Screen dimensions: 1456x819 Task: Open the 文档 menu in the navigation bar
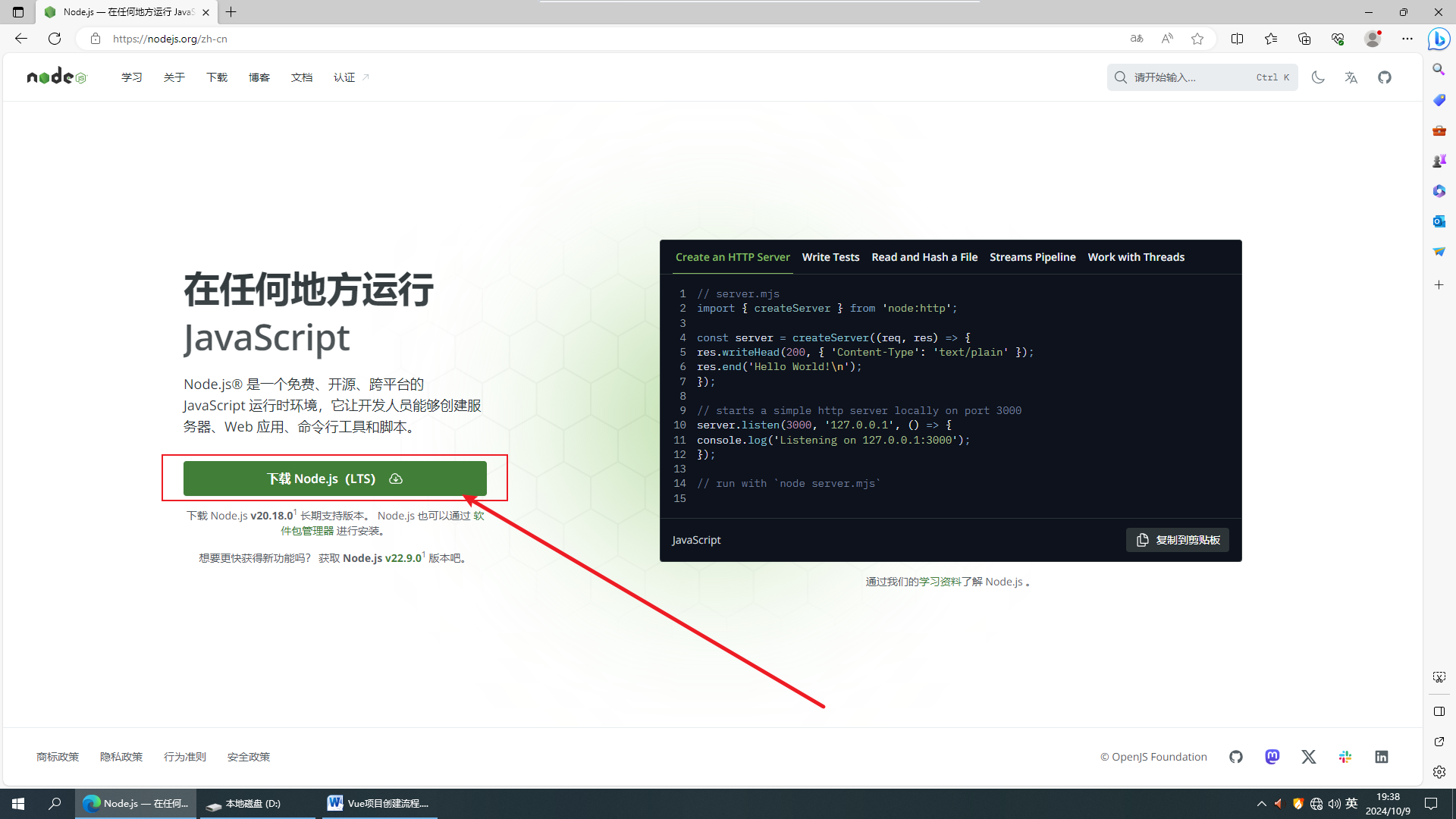tap(302, 77)
